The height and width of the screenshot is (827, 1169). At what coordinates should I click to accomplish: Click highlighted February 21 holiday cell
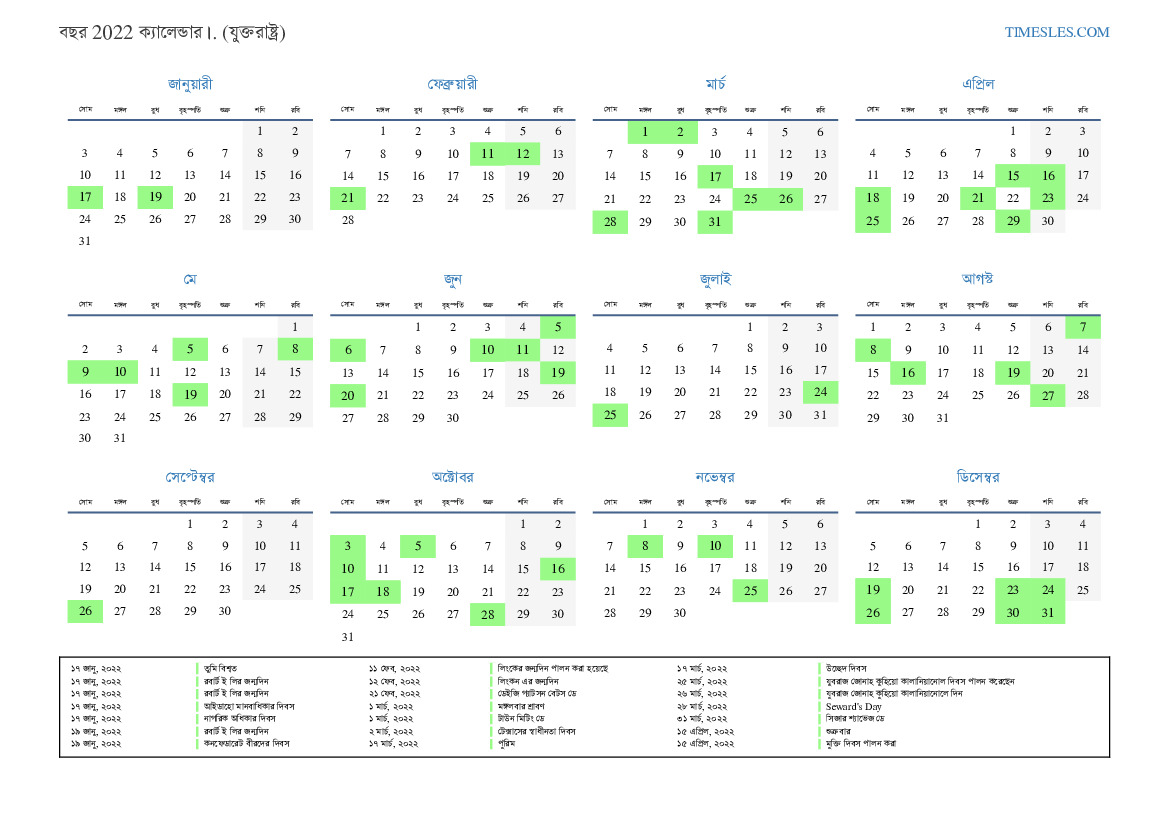pos(348,197)
